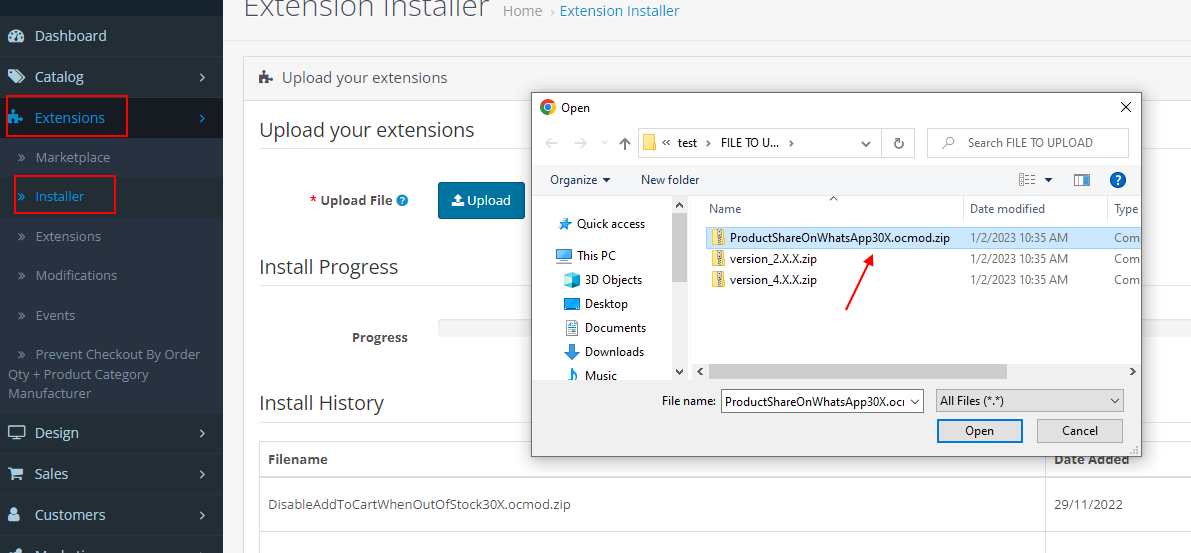This screenshot has height=553, width=1191.
Task: Open the view options dropdown arrow
Action: pos(1048,180)
